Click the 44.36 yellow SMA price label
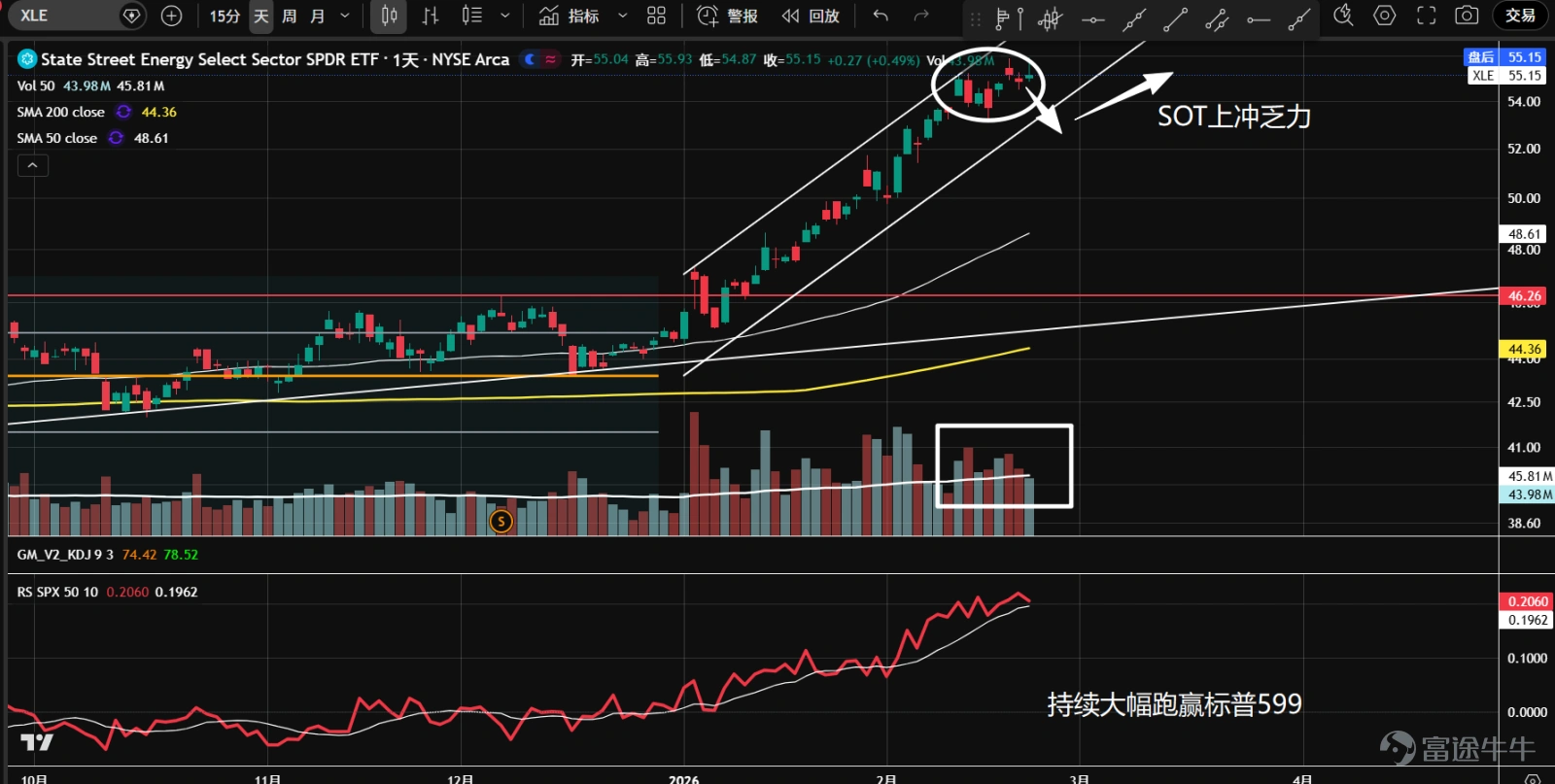This screenshot has height=784, width=1555. point(1524,349)
